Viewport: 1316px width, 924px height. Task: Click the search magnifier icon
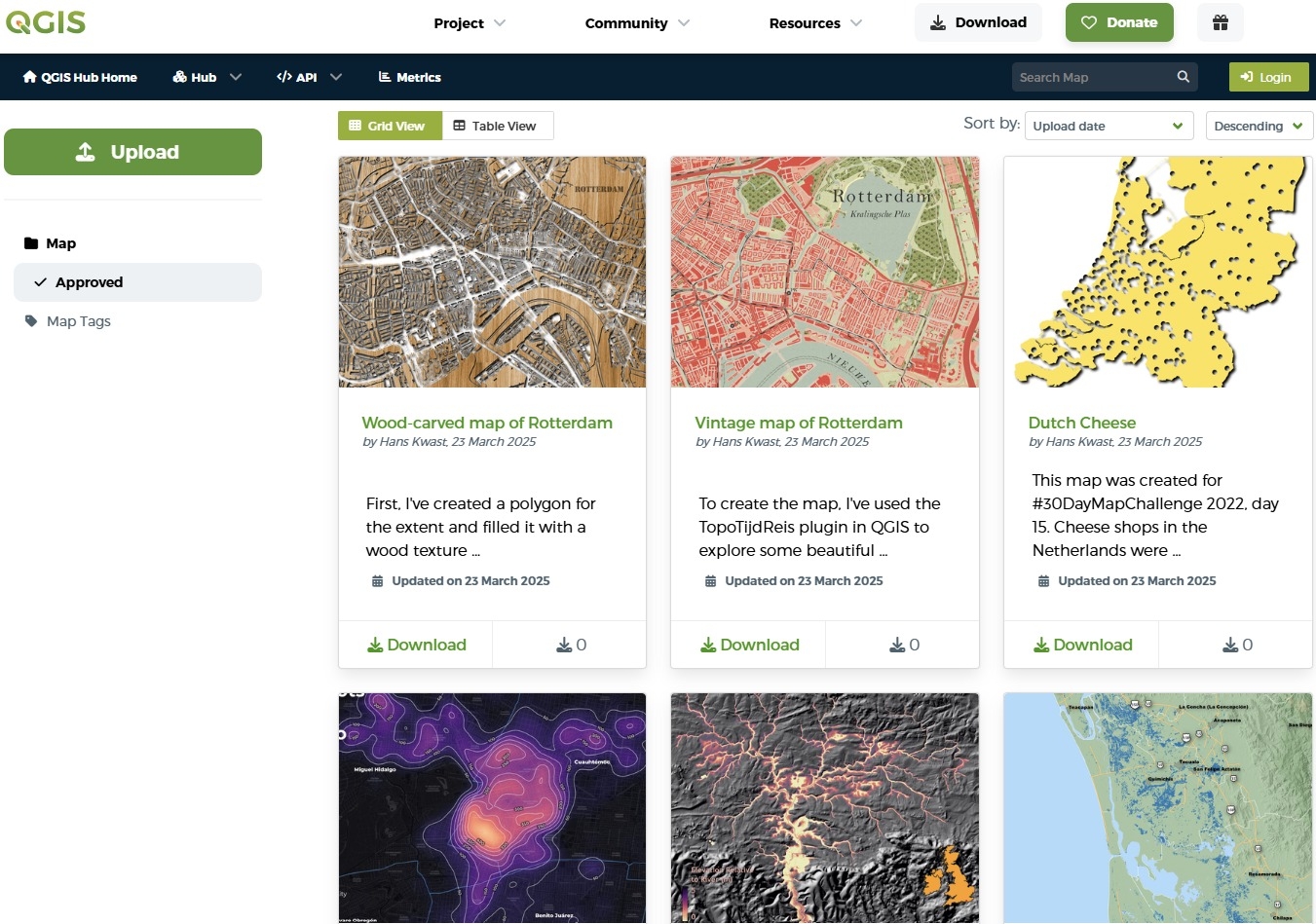tap(1183, 77)
